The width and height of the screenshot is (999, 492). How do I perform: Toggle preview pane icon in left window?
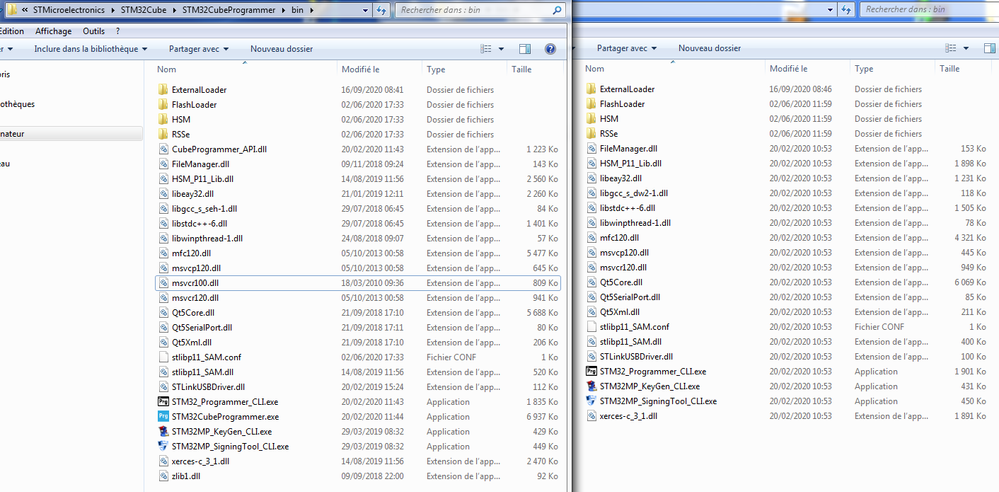[x=525, y=49]
